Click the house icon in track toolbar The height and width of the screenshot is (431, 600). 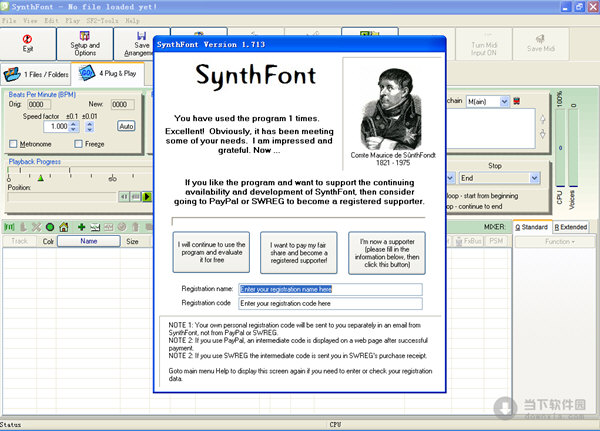pyautogui.click(x=64, y=227)
